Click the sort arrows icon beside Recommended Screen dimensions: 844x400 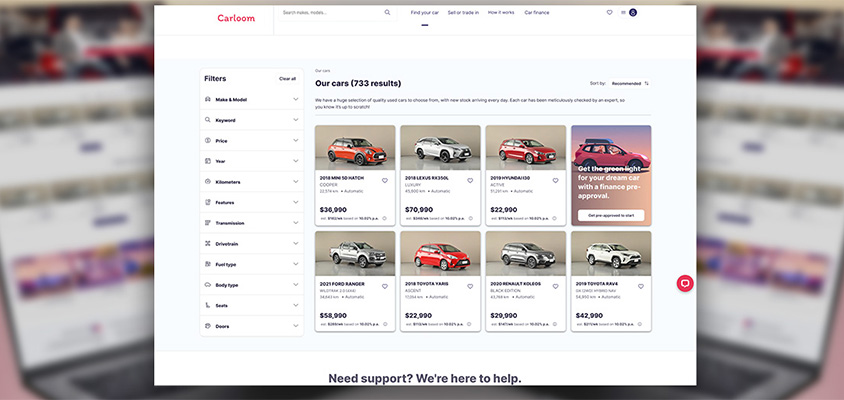pos(647,83)
